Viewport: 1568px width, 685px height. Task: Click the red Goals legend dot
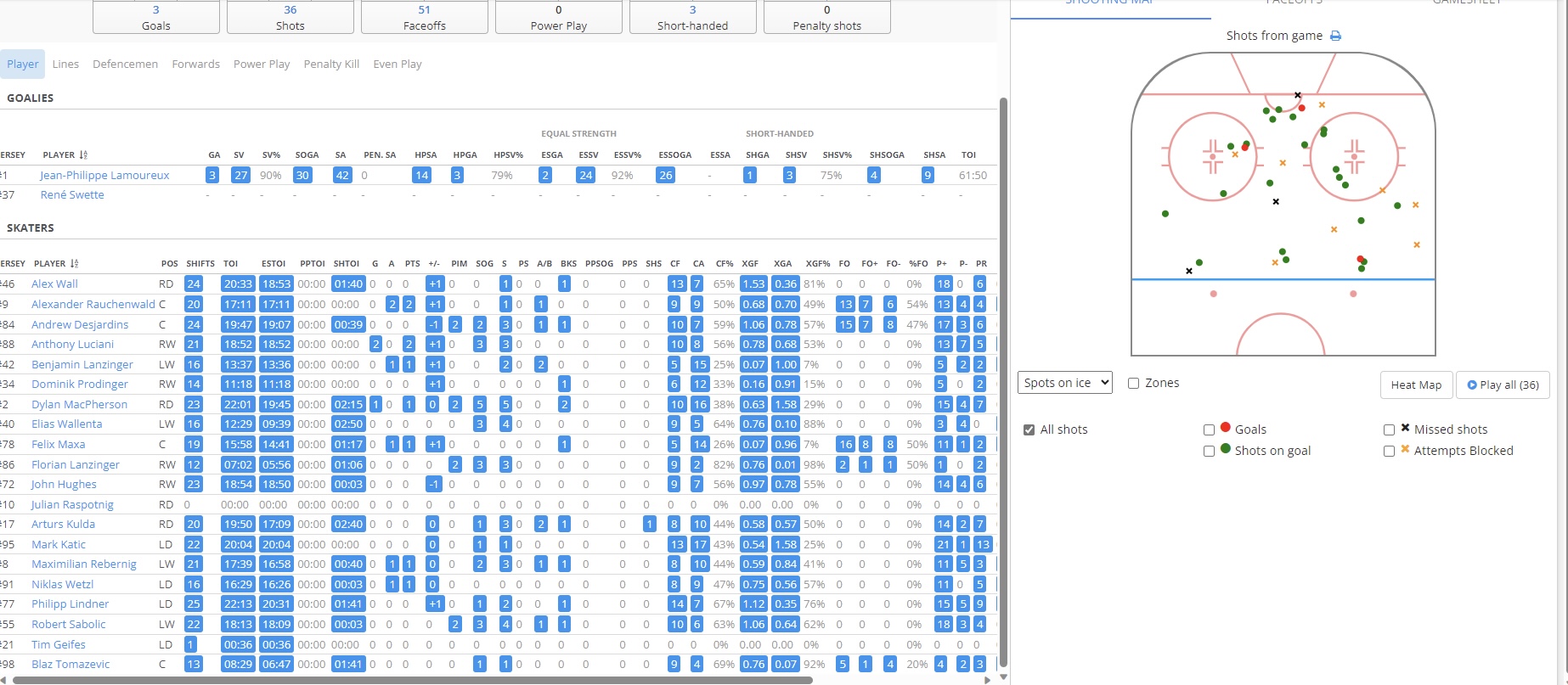pos(1226,428)
